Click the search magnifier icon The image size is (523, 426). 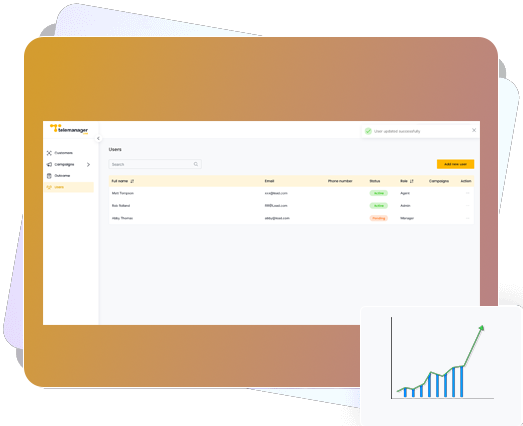[196, 164]
